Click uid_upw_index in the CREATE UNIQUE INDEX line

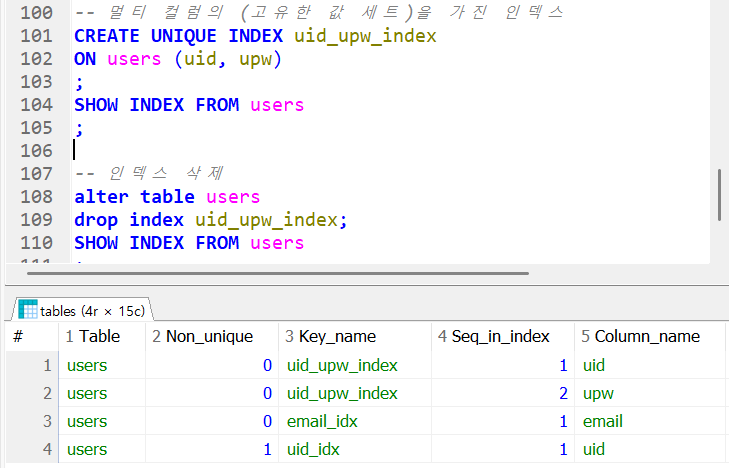[365, 36]
